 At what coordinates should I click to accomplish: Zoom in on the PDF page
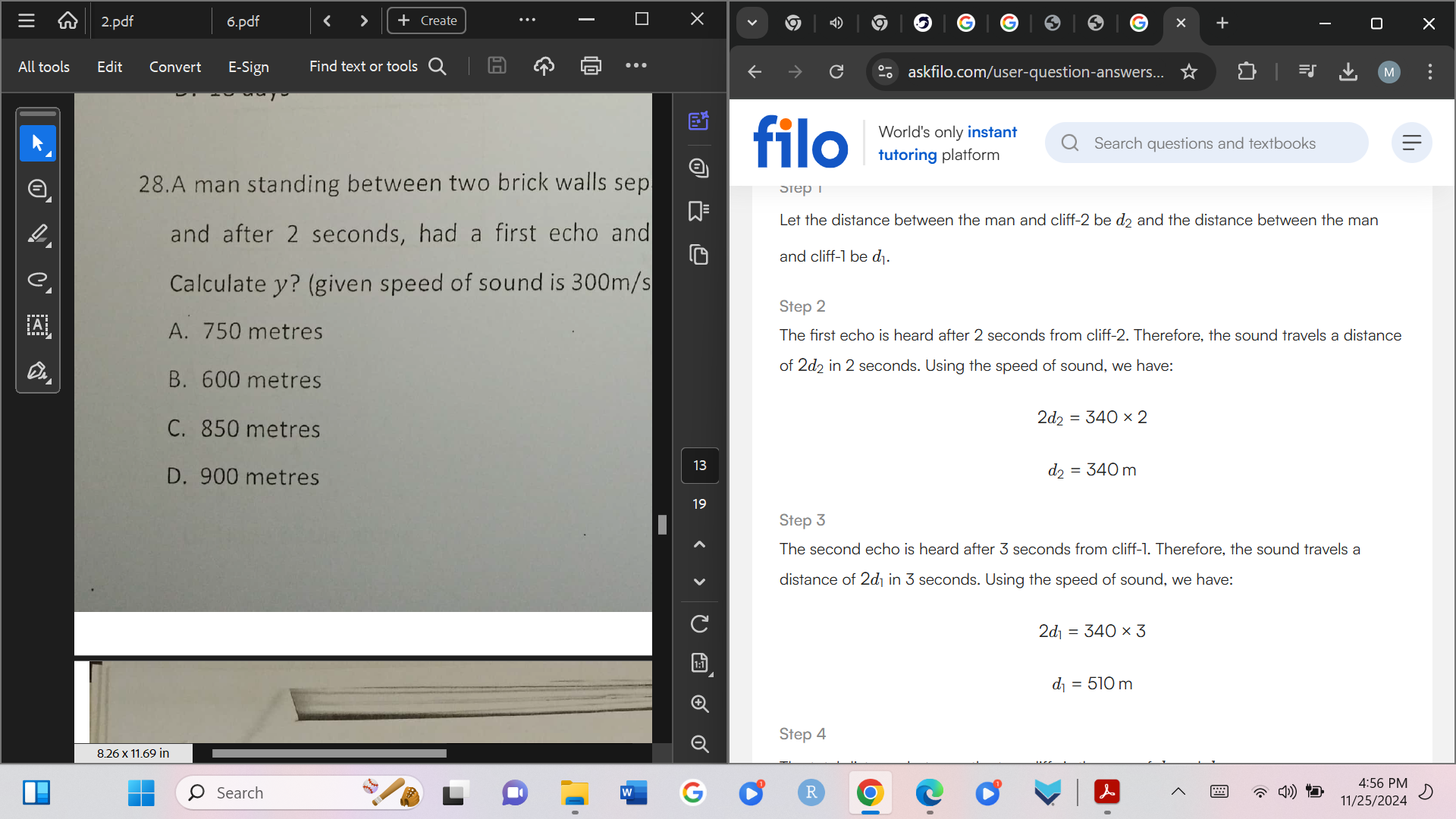click(x=699, y=704)
